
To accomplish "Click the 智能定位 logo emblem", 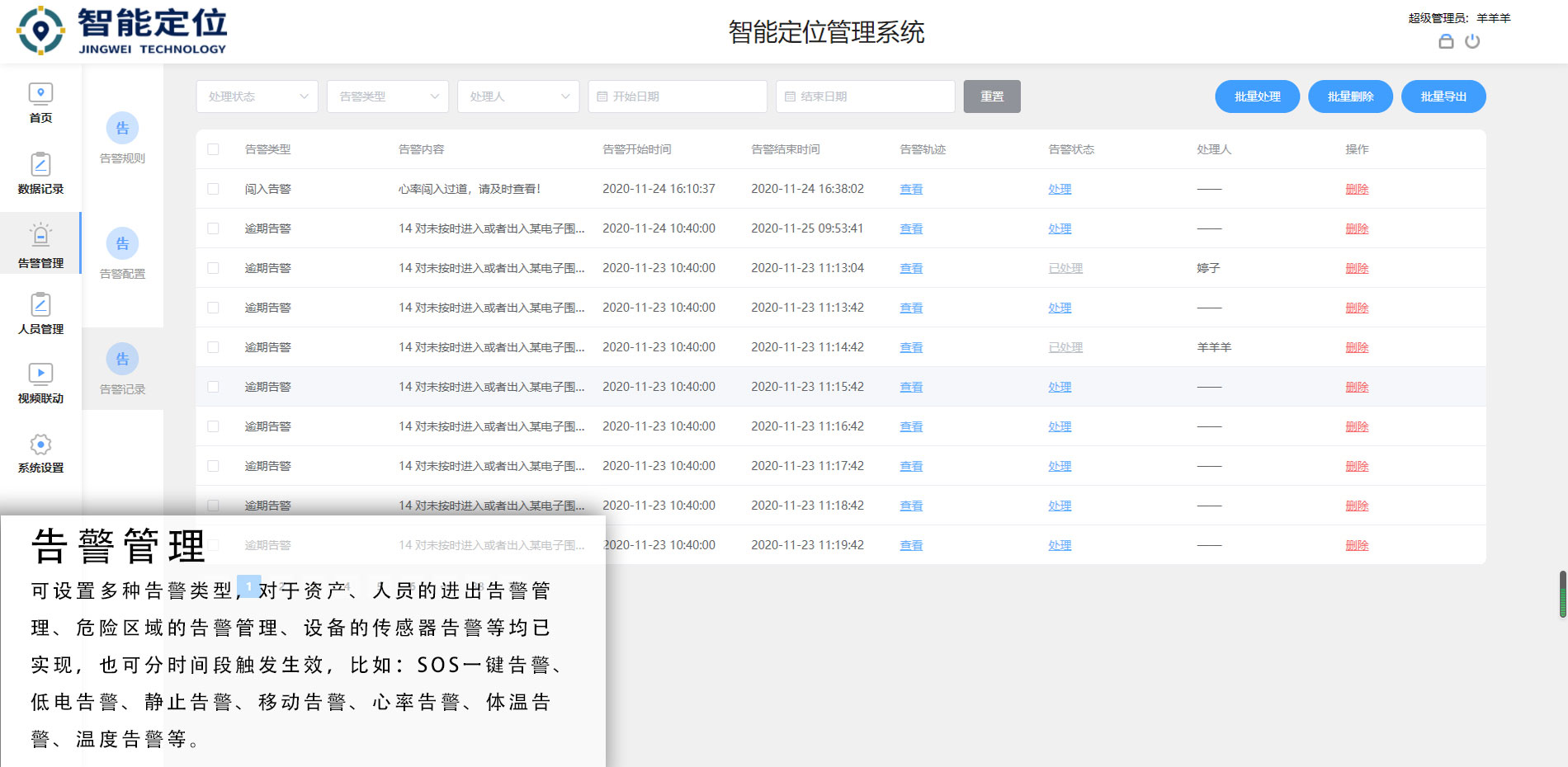I will click(x=40, y=31).
